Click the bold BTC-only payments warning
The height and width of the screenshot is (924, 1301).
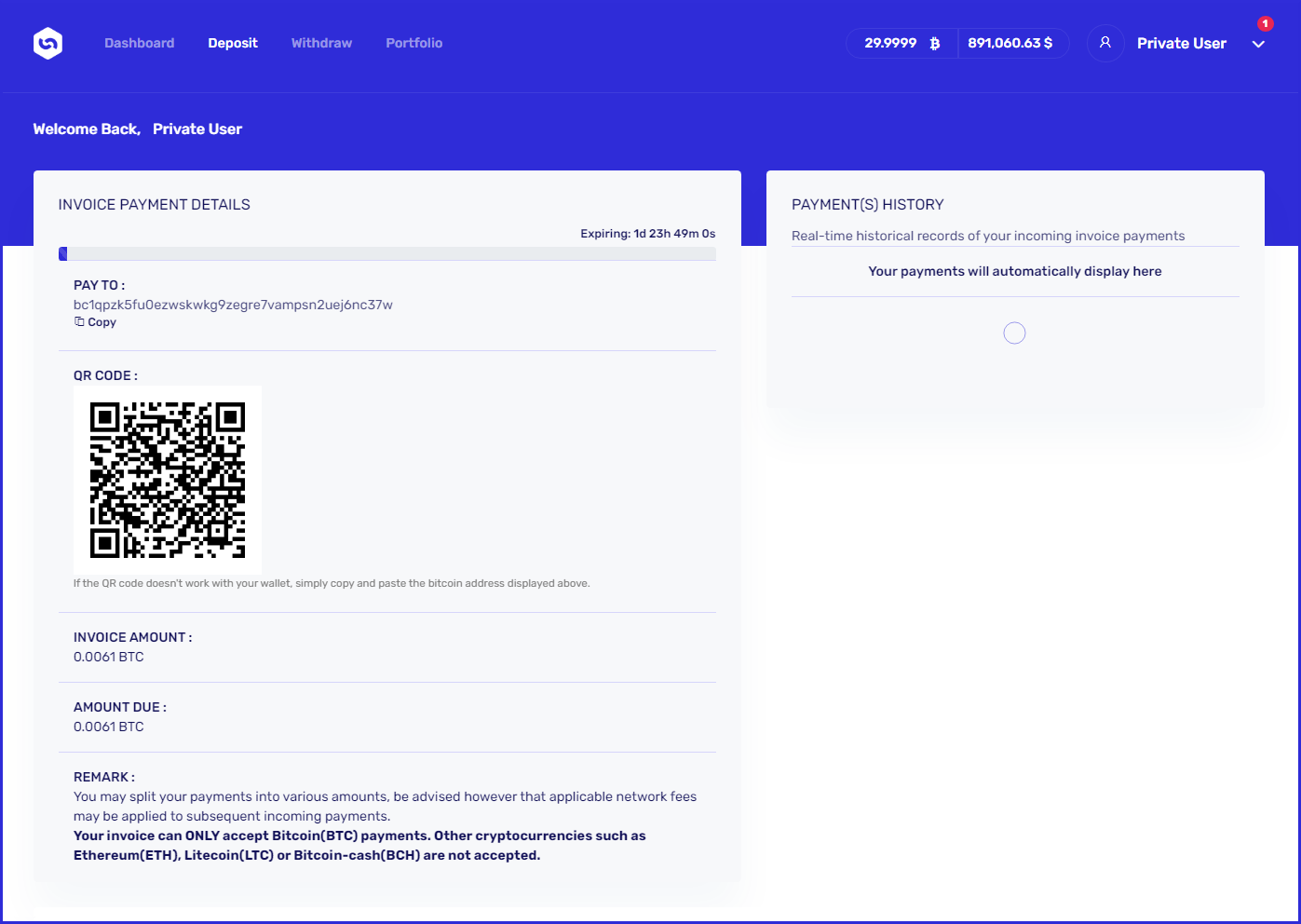(x=359, y=846)
